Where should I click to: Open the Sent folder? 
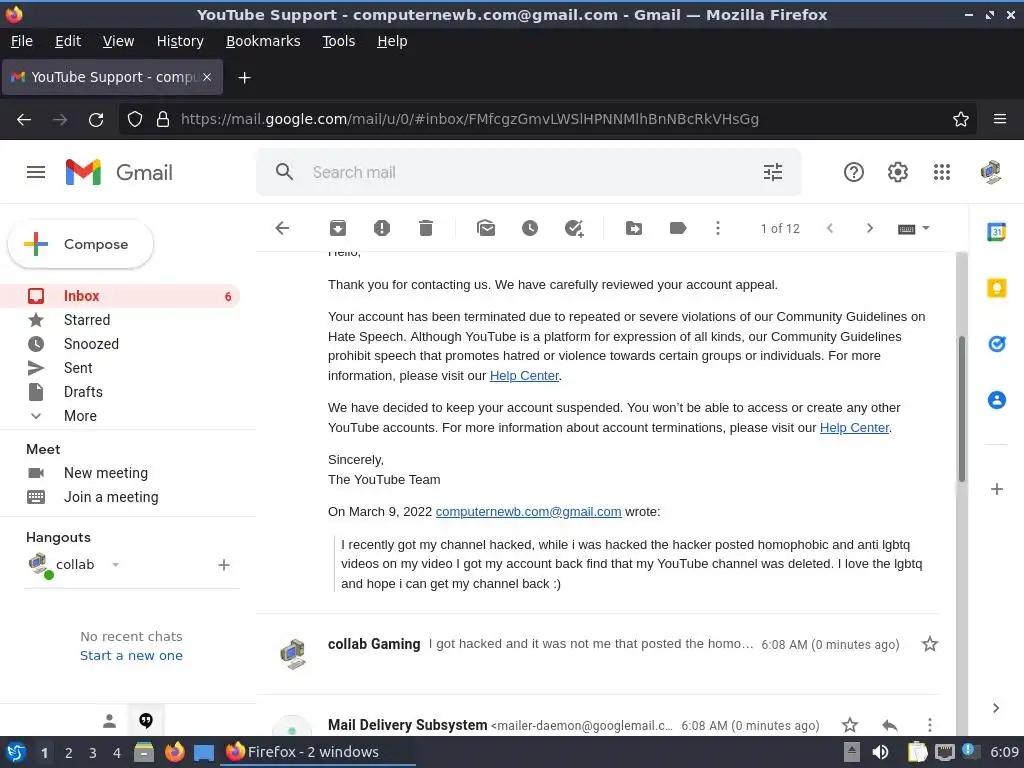pyautogui.click(x=120, y=368)
